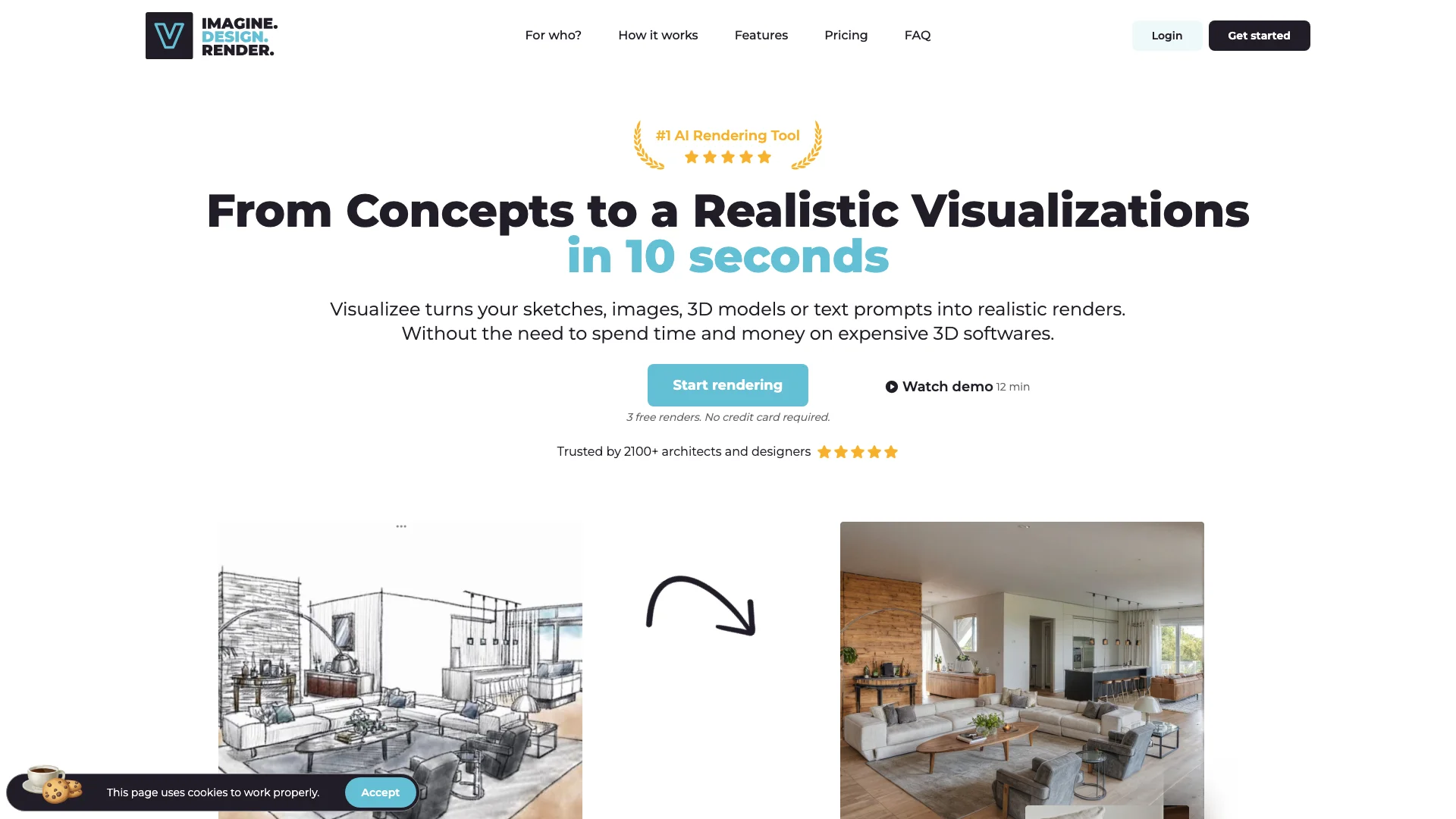This screenshot has width=1456, height=819.
Task: Click Start rendering button
Action: (727, 384)
